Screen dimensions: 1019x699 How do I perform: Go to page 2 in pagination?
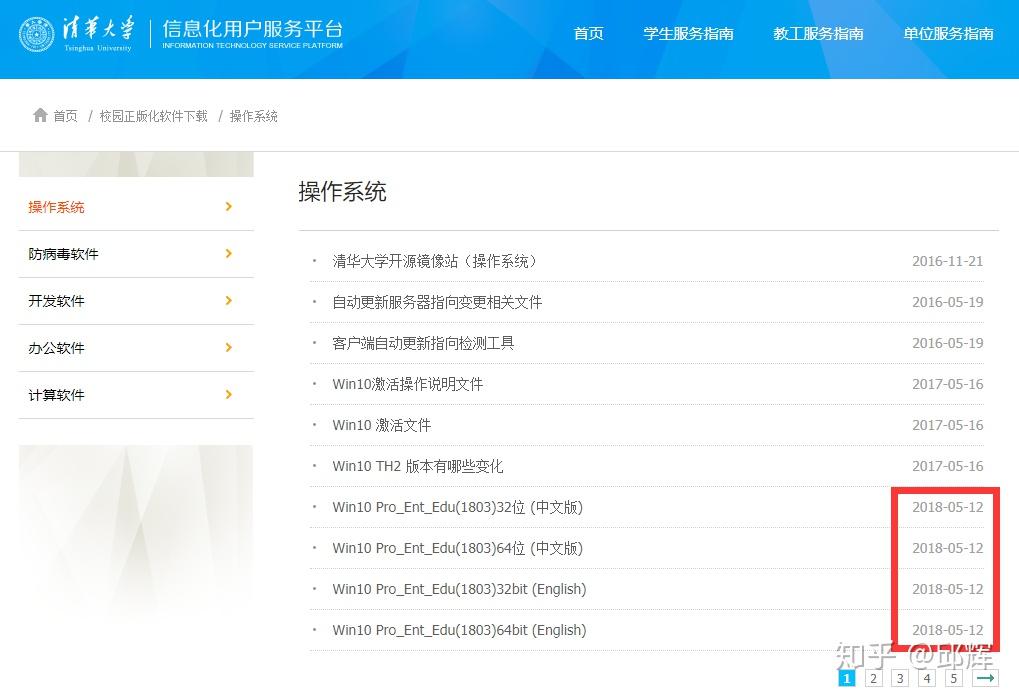873,678
